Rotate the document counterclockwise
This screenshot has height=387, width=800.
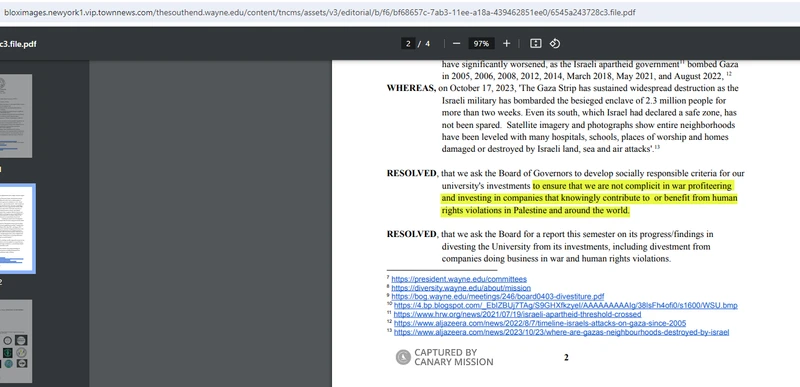coord(555,44)
